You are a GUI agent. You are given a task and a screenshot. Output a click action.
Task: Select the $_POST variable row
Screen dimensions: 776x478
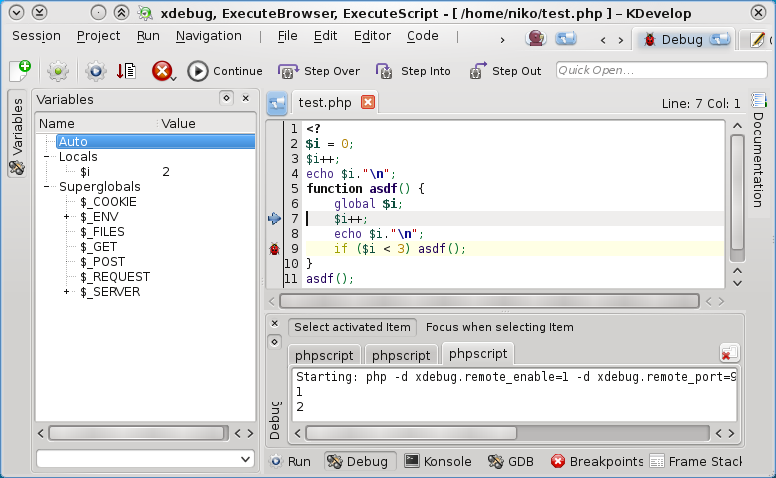point(102,262)
